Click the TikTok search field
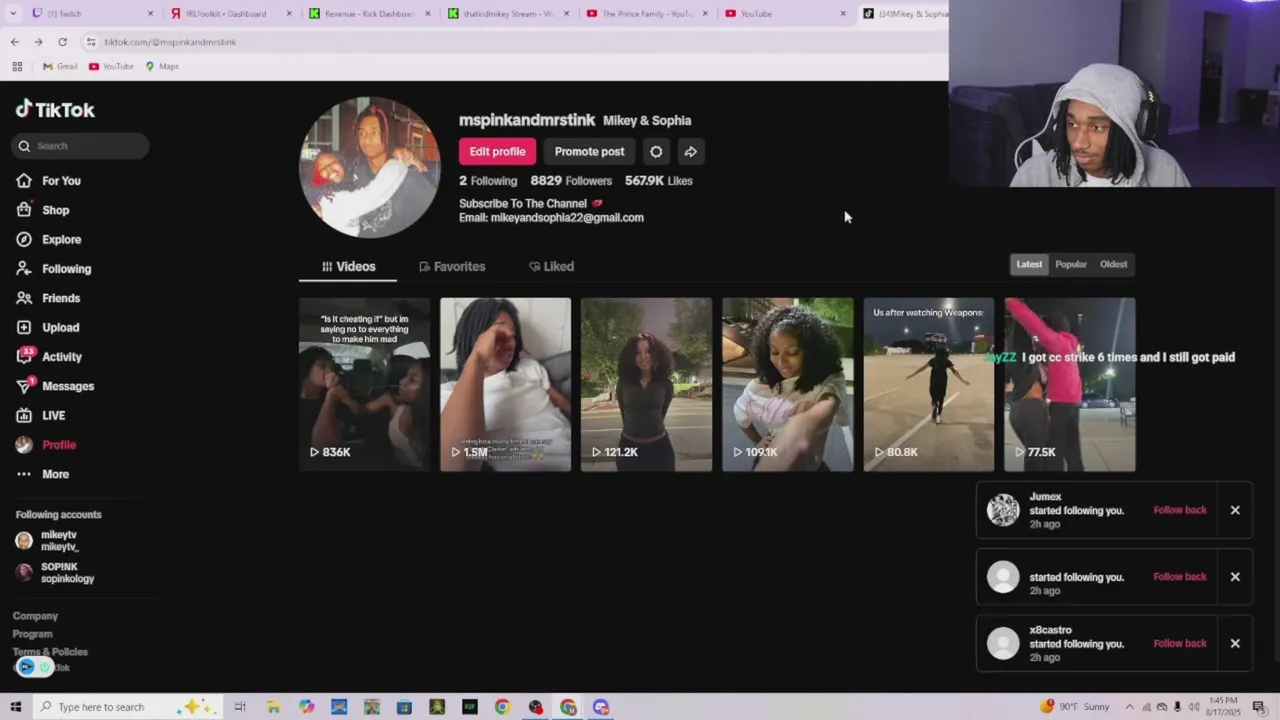 (81, 146)
